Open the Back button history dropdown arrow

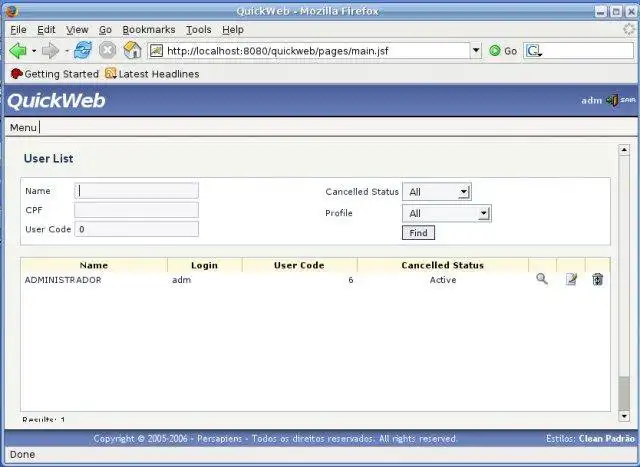pos(33,51)
